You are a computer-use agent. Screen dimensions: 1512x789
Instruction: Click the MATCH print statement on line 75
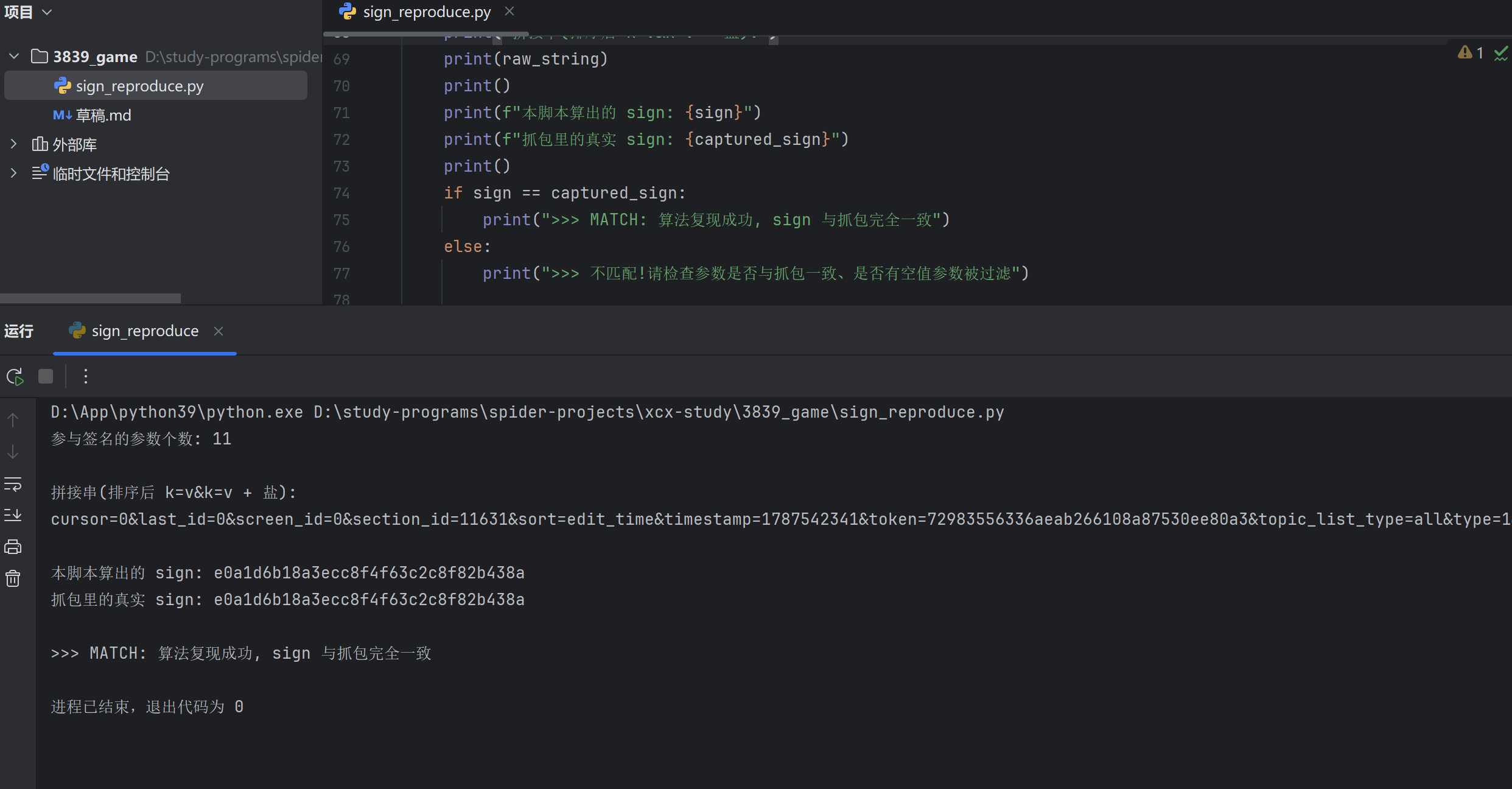pos(716,220)
